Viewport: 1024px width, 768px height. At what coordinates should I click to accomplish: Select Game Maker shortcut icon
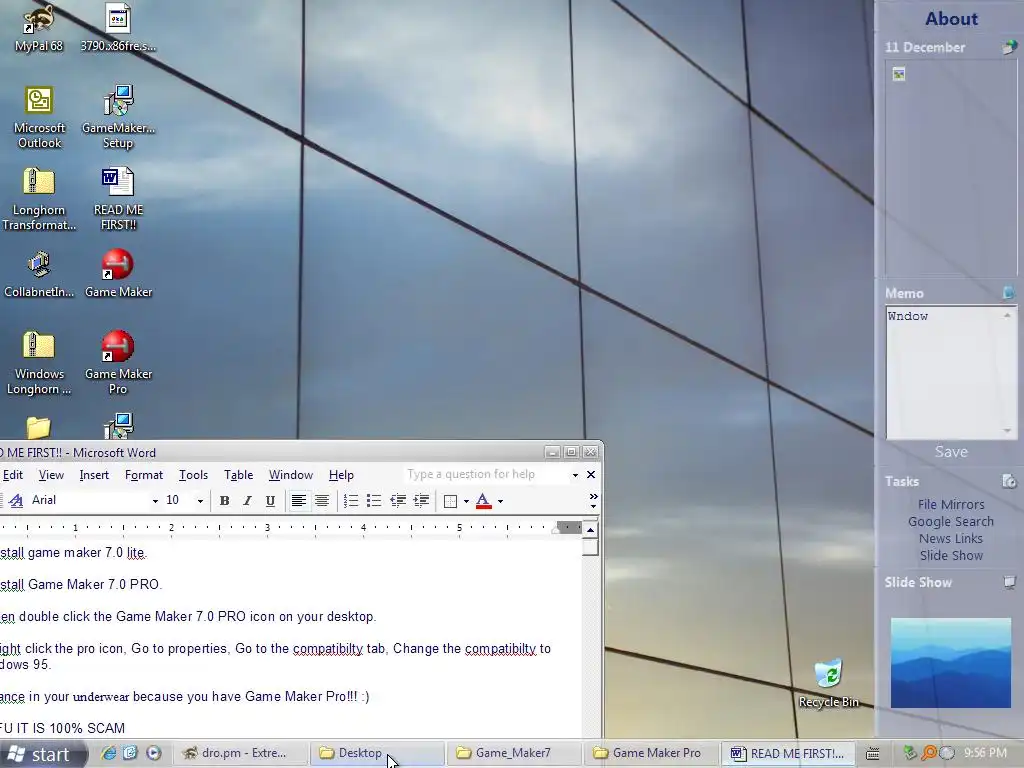(118, 275)
